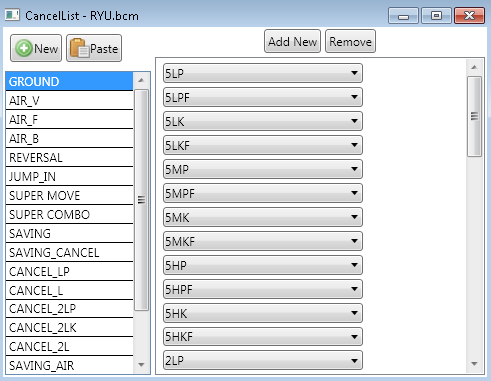
Task: Select GROUND in the cancel list
Action: (69, 81)
